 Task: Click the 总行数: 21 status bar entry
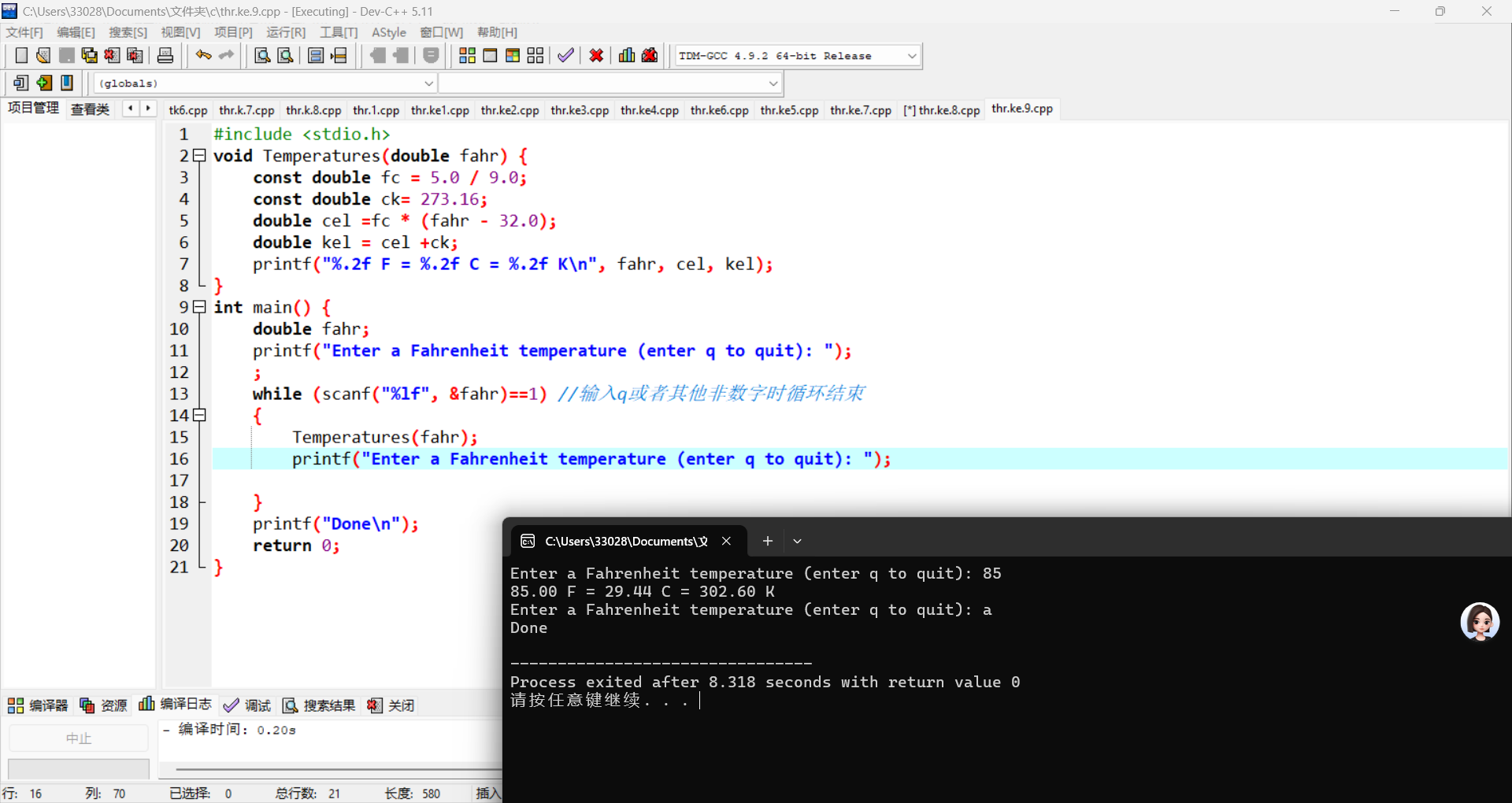click(x=308, y=794)
